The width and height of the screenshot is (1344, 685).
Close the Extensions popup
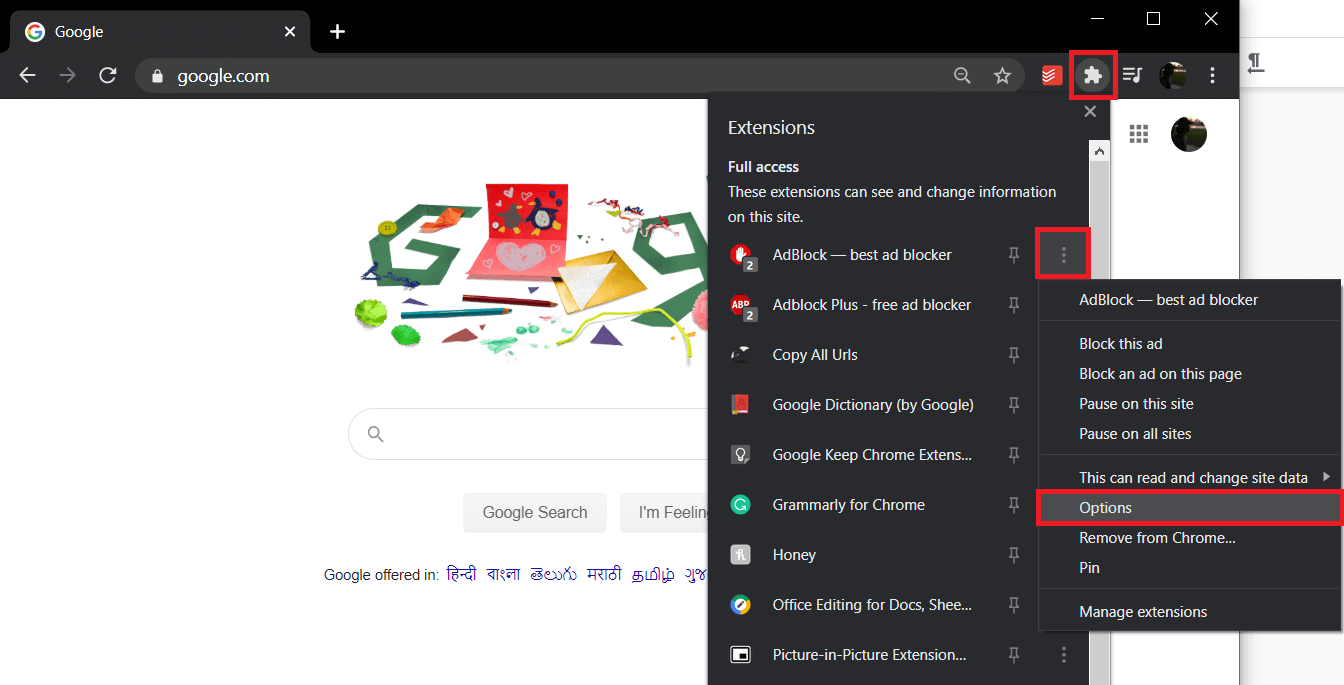click(x=1090, y=112)
